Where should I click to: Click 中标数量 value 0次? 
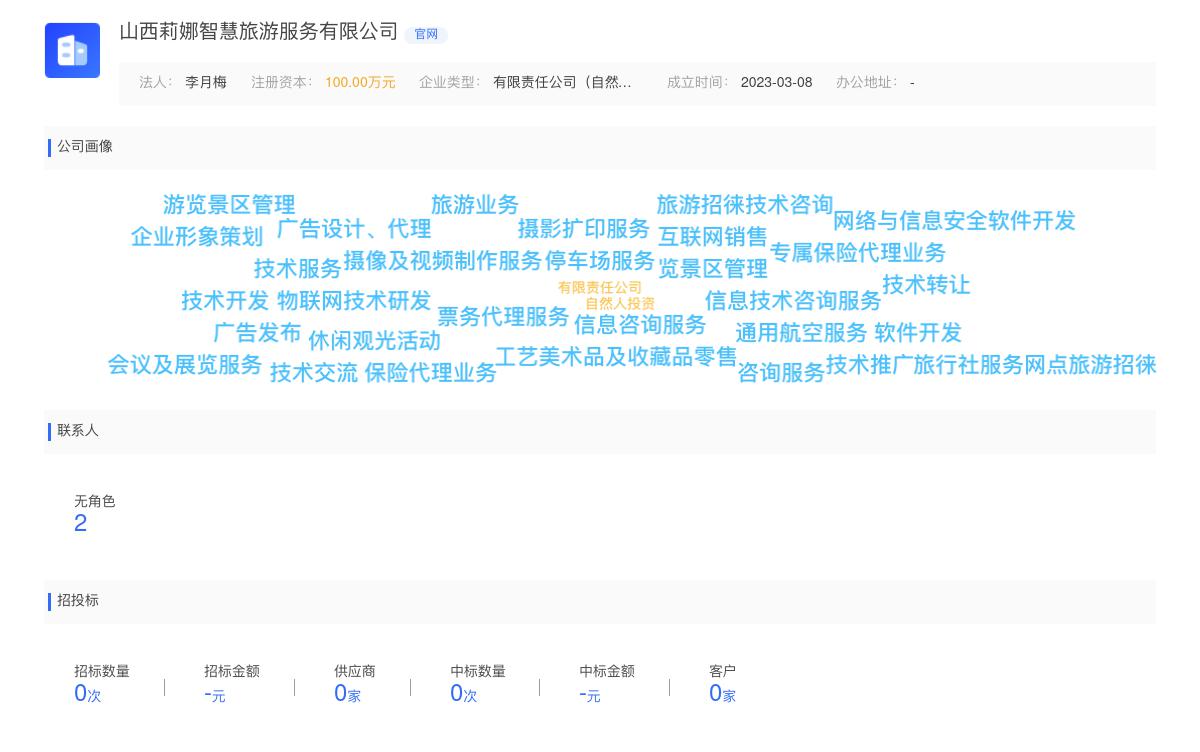coord(464,693)
